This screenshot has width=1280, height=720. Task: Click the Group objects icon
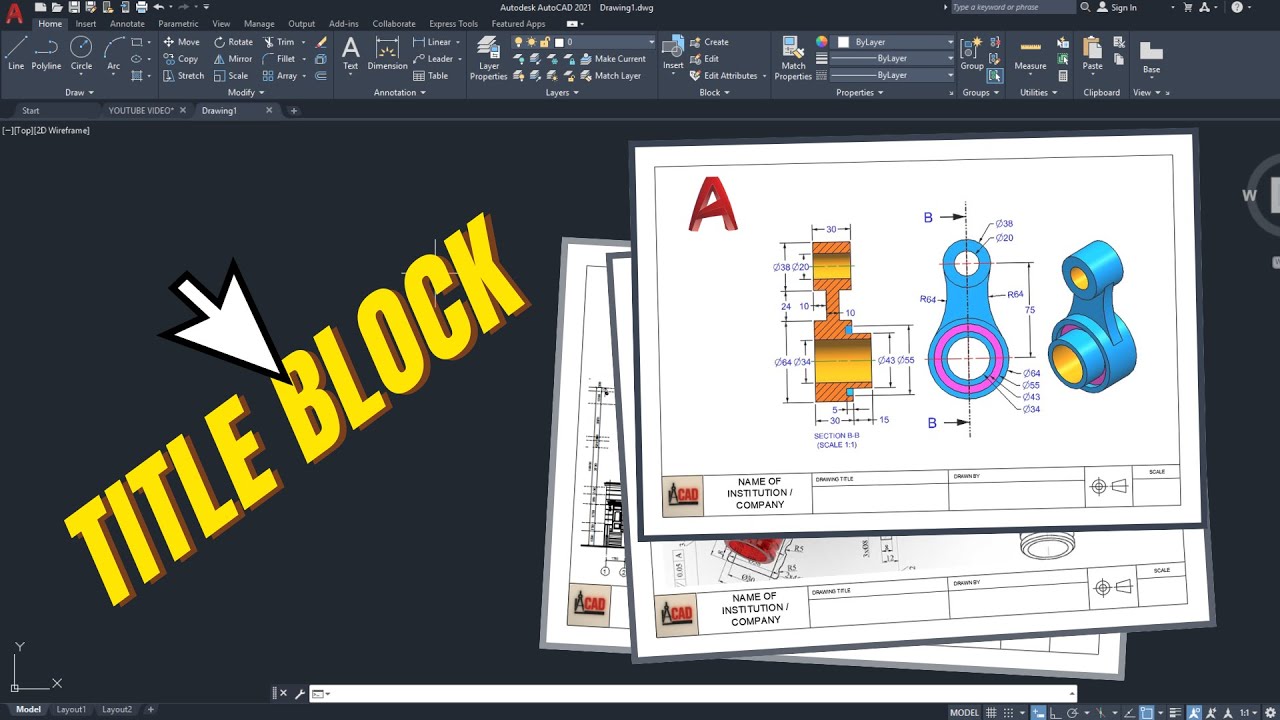(972, 53)
